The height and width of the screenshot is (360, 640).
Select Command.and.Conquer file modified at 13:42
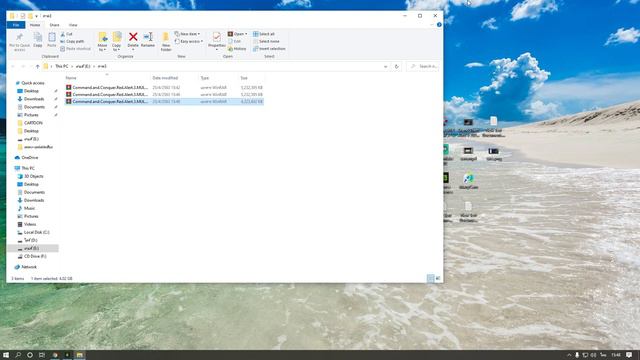(x=164, y=87)
